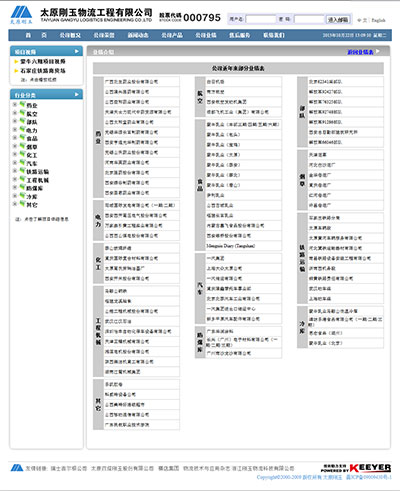Click the folder icon beside 铁路运输
The height and width of the screenshot is (491, 400).
tap(22, 171)
